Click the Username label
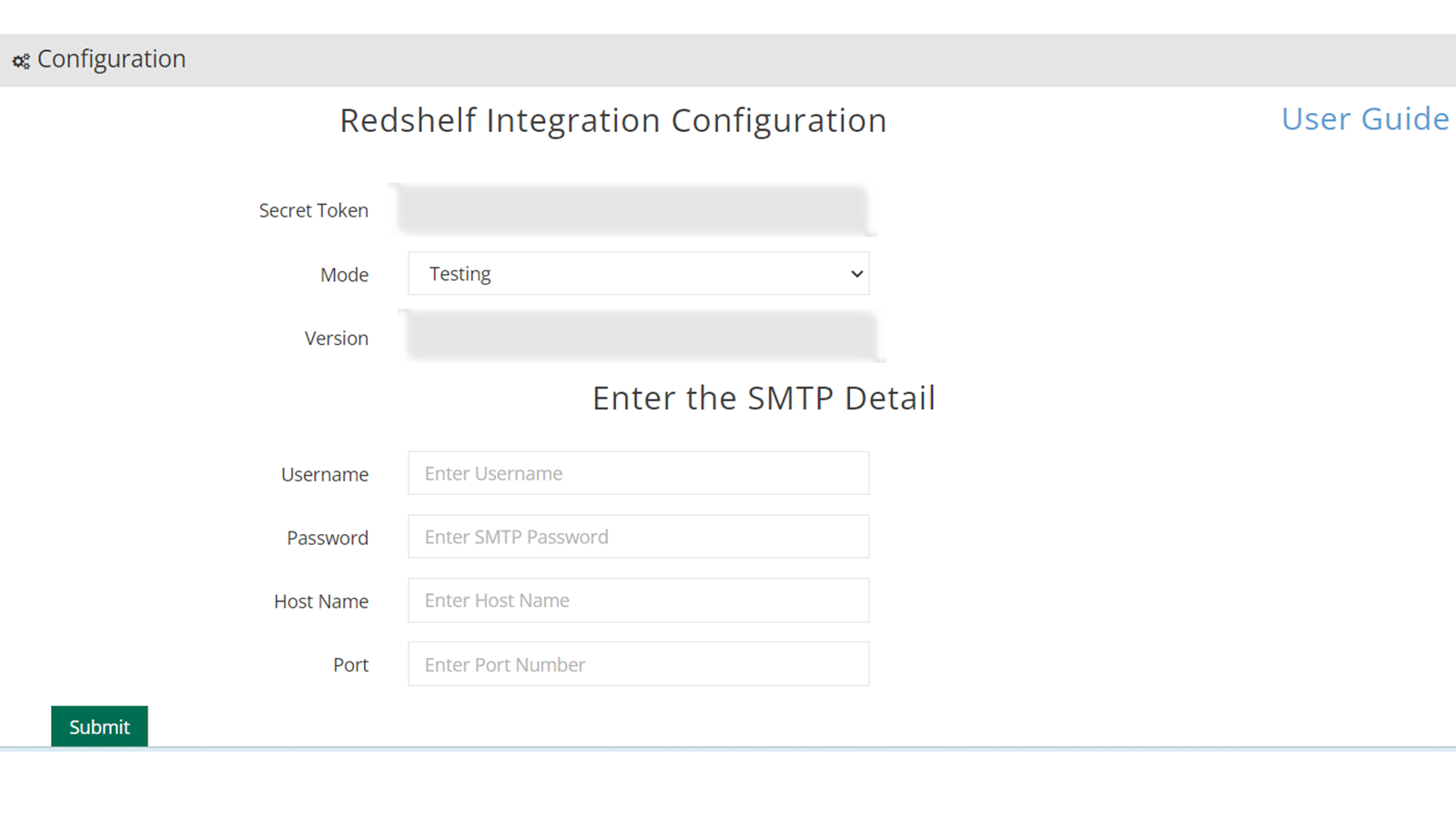1456x819 pixels. point(325,474)
